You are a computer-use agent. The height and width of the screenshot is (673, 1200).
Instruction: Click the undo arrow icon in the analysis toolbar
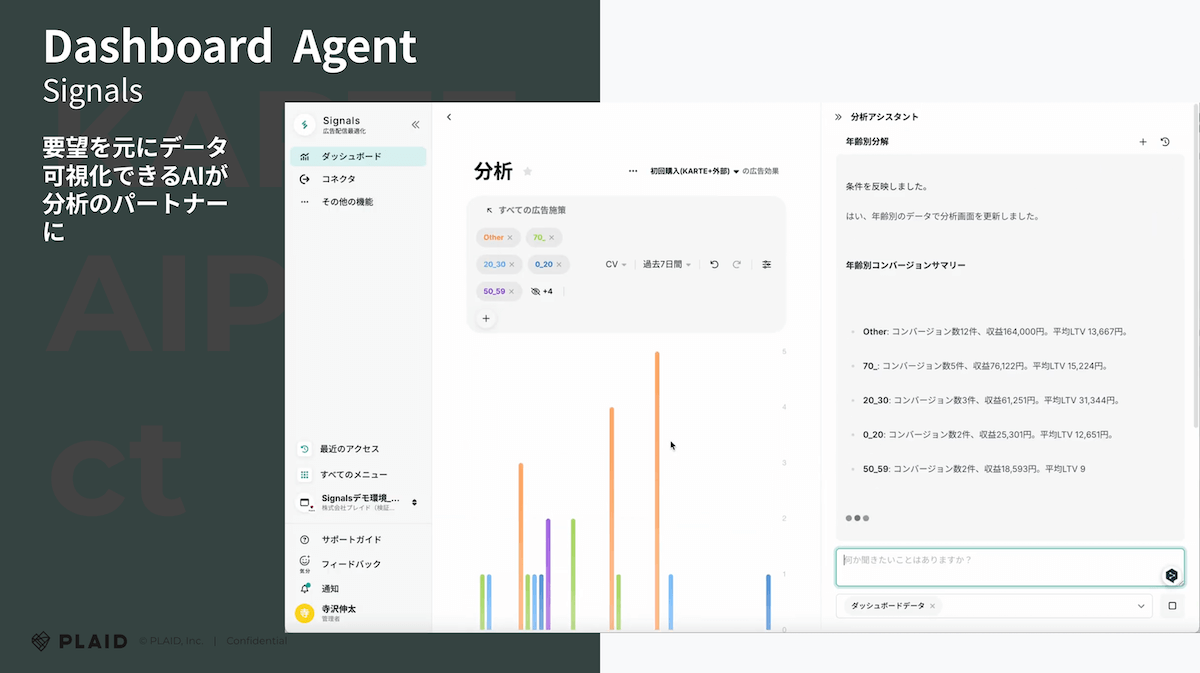(713, 264)
